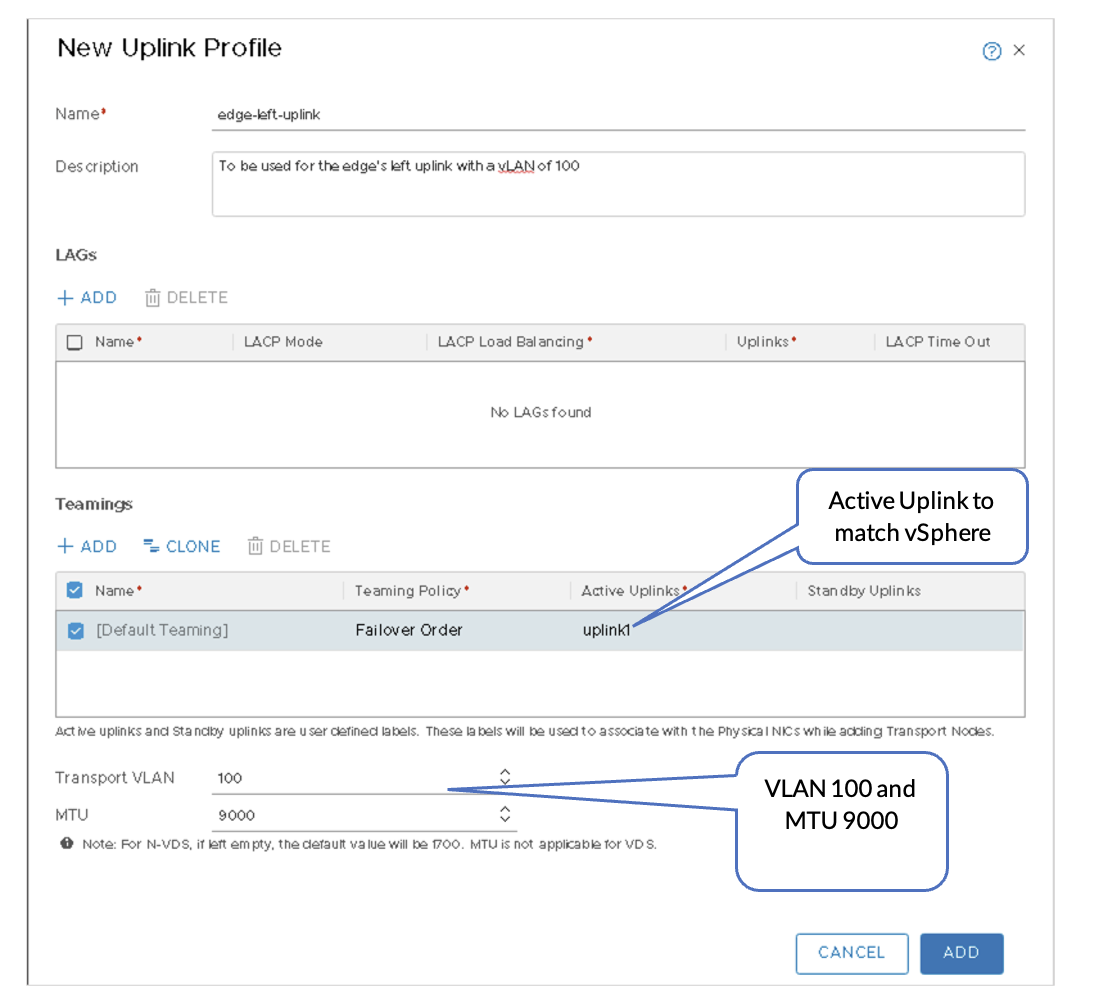
Task: Toggle select-all checkbox in LAGs table header
Action: [x=75, y=342]
